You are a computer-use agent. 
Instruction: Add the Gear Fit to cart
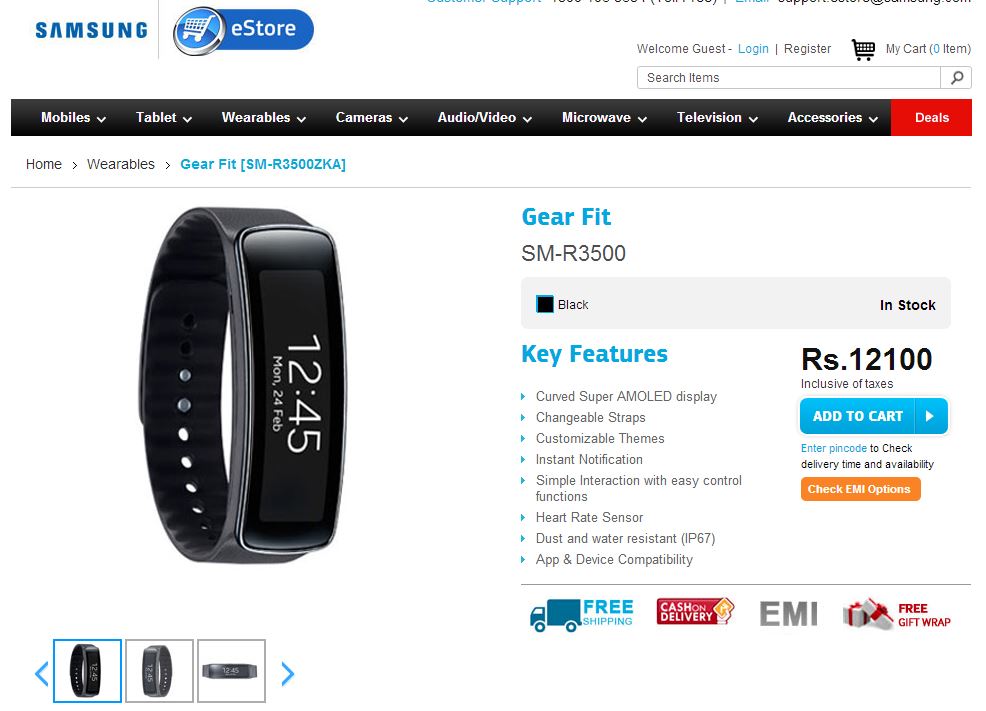point(873,416)
